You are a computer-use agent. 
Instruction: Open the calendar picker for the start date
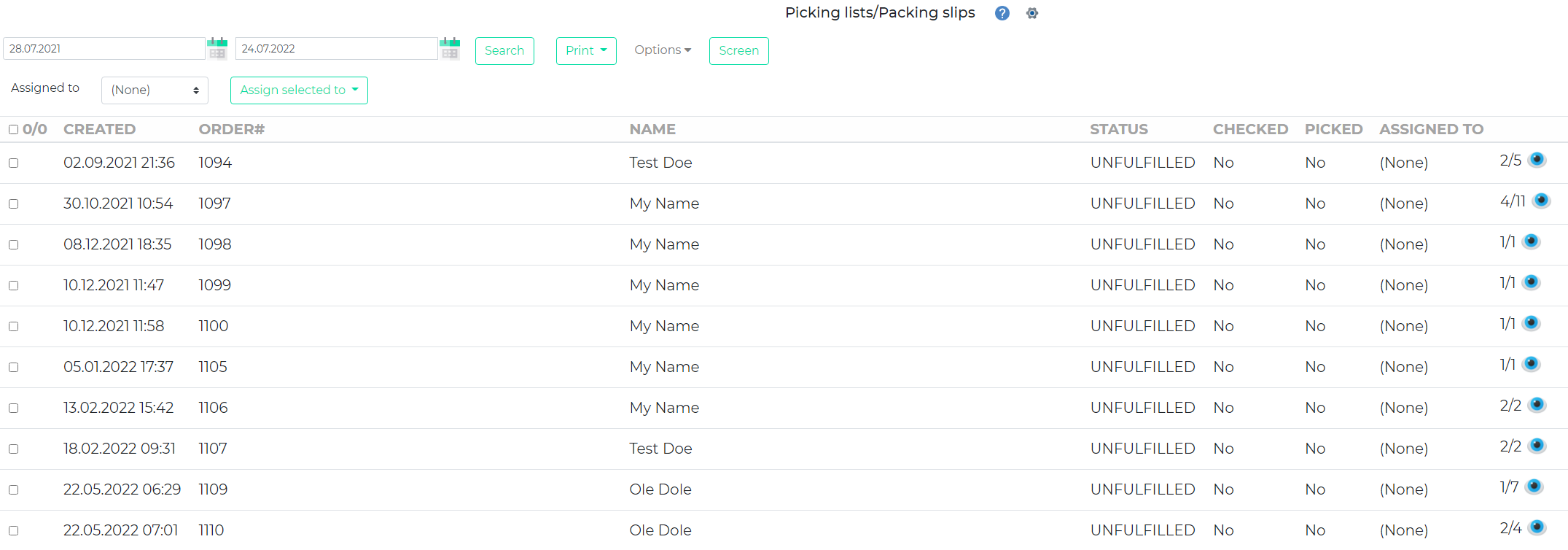click(217, 48)
